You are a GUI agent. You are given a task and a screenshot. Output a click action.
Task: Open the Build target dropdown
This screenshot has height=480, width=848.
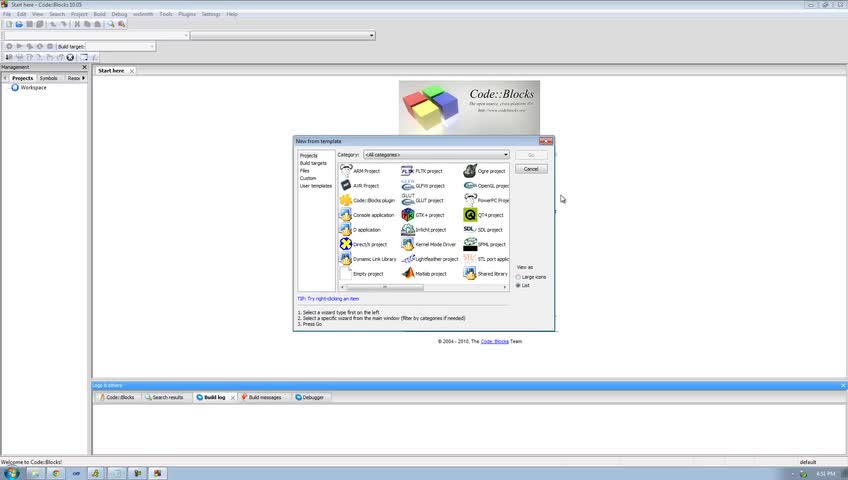pos(121,46)
